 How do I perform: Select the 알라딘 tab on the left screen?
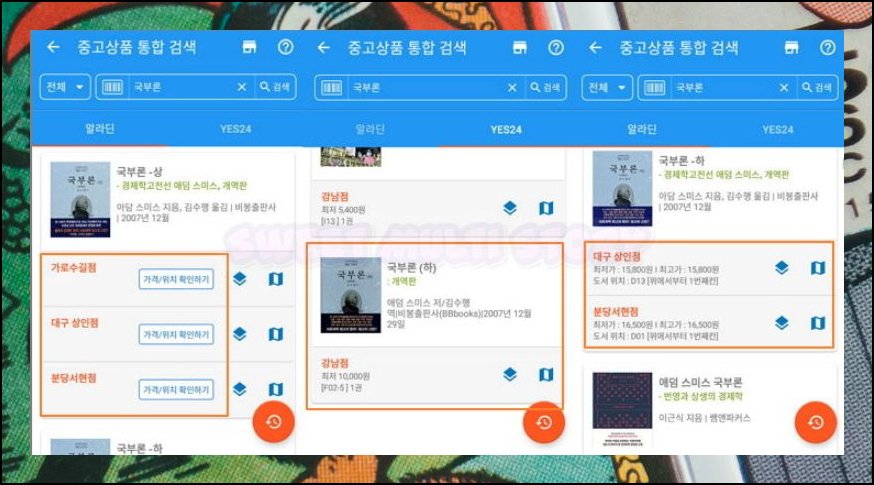[x=100, y=129]
